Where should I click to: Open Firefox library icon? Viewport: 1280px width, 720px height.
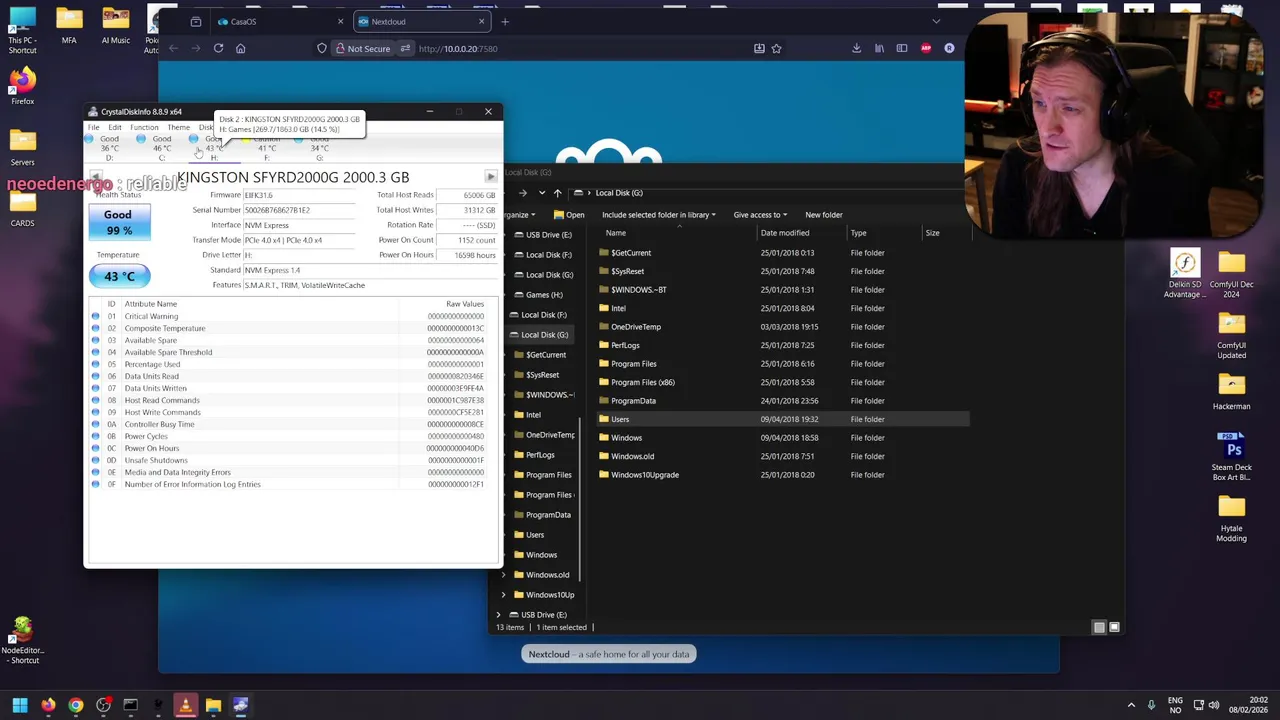[x=879, y=48]
